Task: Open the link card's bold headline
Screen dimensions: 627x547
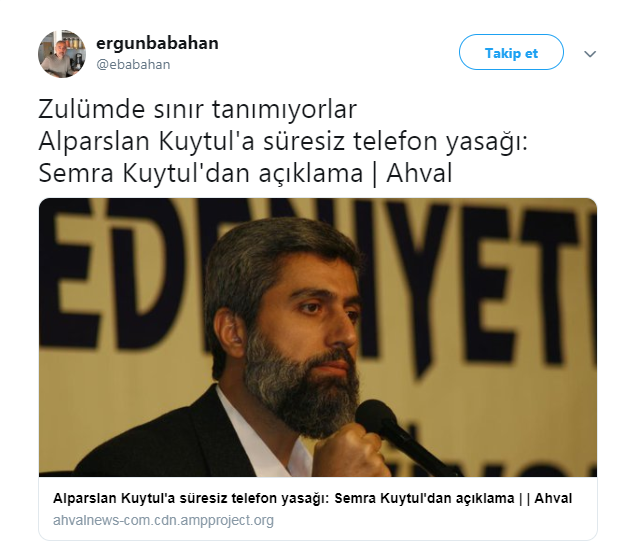Action: [x=312, y=498]
